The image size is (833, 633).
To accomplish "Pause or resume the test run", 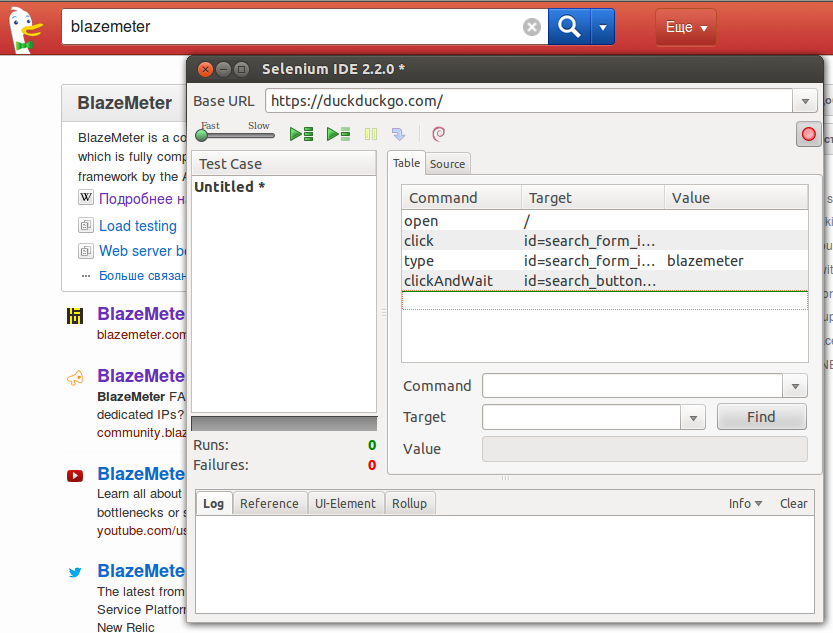I will tap(371, 134).
